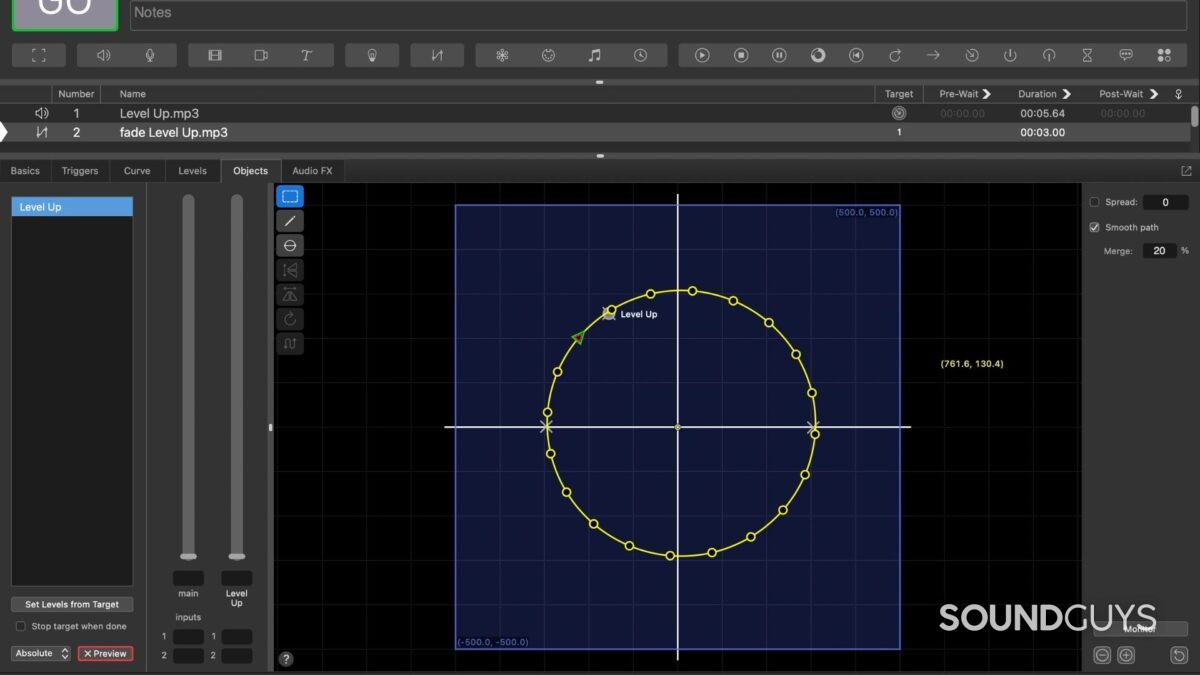
Task: Add a GoTo cue with arrow icon
Action: coord(933,55)
